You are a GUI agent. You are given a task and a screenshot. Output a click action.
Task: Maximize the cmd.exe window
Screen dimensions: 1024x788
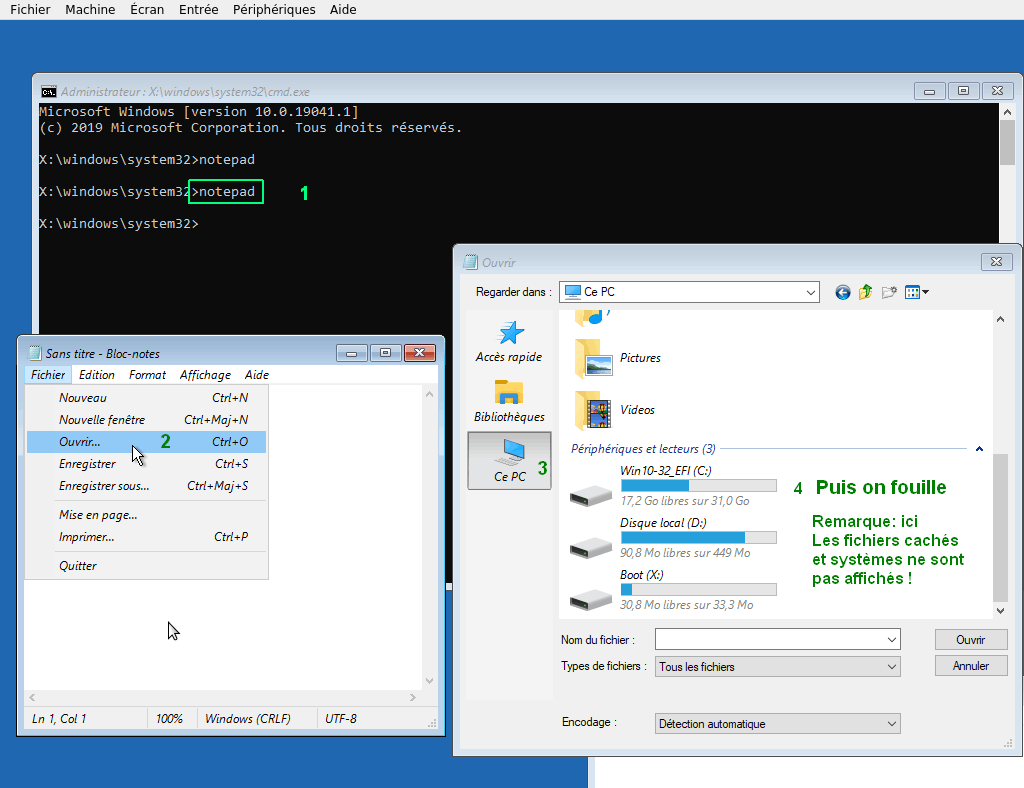pos(963,91)
